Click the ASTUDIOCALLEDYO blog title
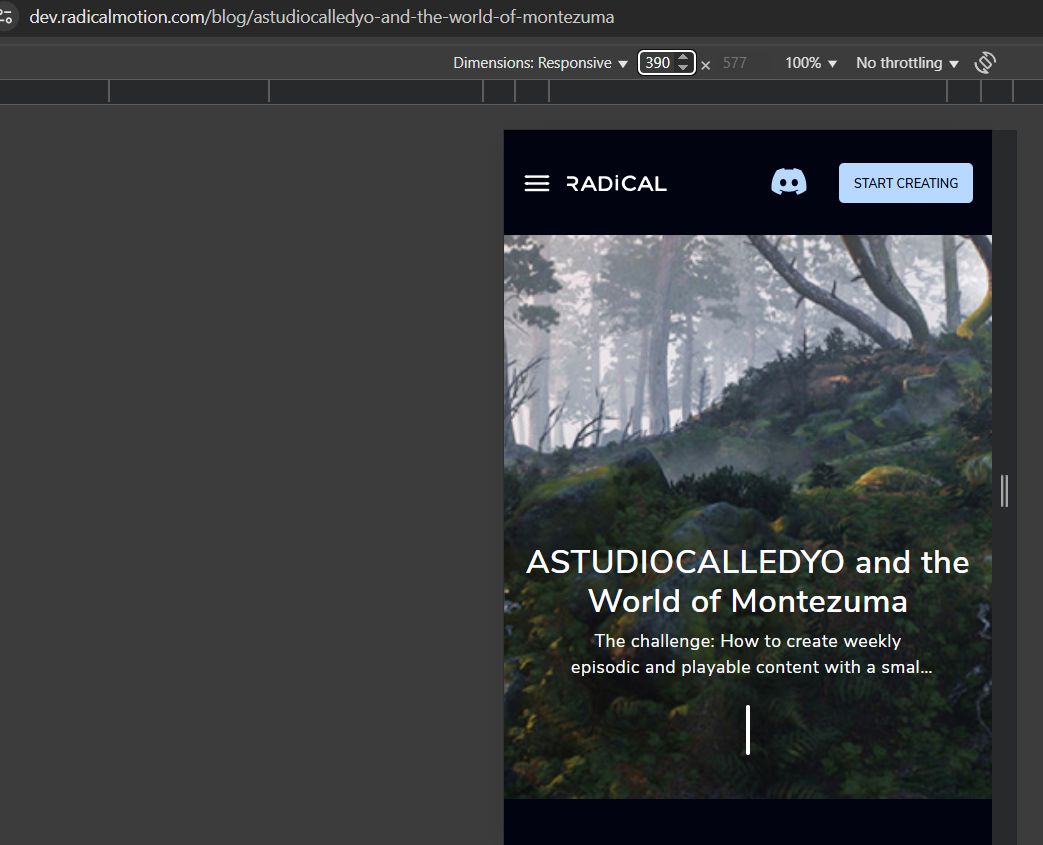Viewport: 1043px width, 845px height. click(748, 582)
